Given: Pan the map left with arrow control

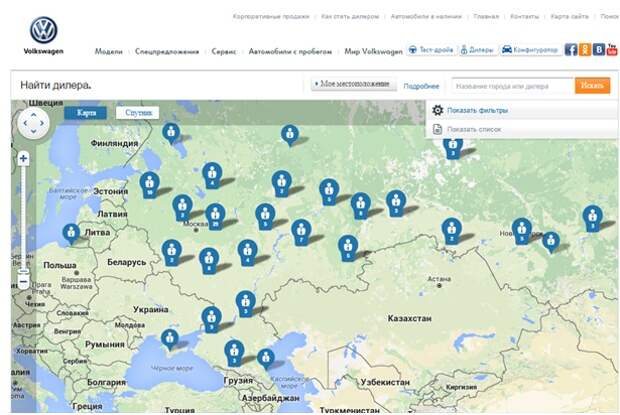Looking at the screenshot, I should (25, 123).
